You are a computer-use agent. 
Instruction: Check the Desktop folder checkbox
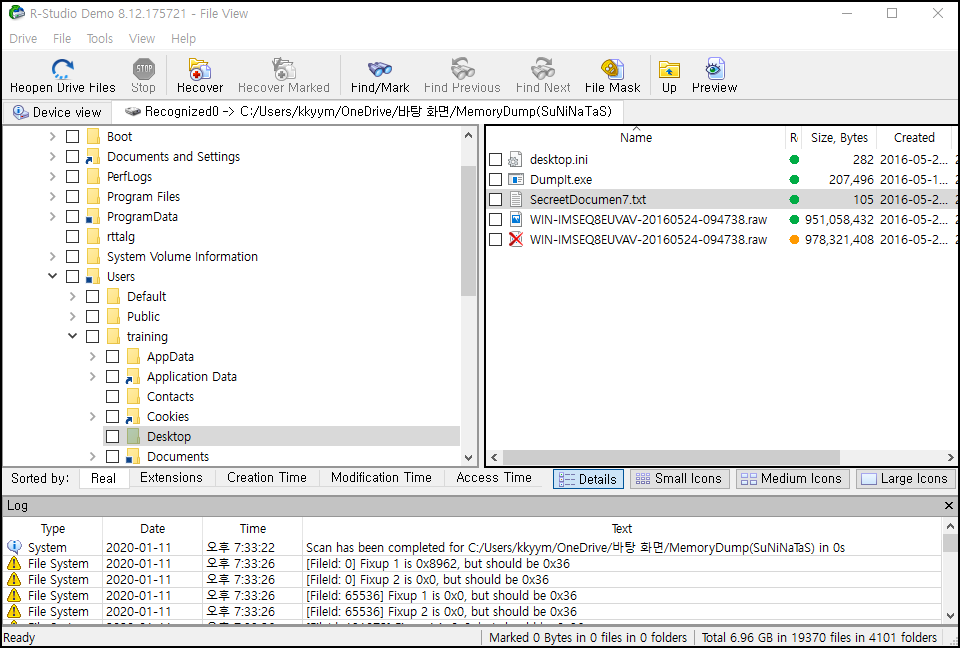113,437
